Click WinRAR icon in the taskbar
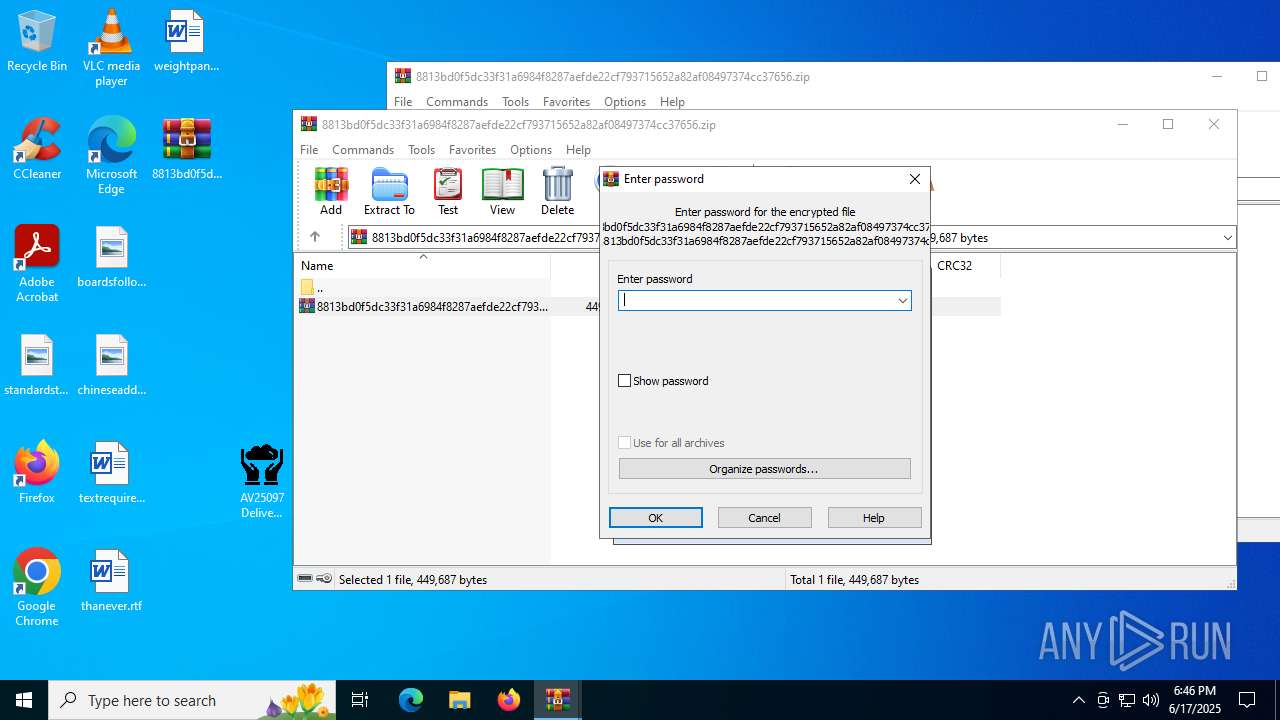 coord(557,700)
